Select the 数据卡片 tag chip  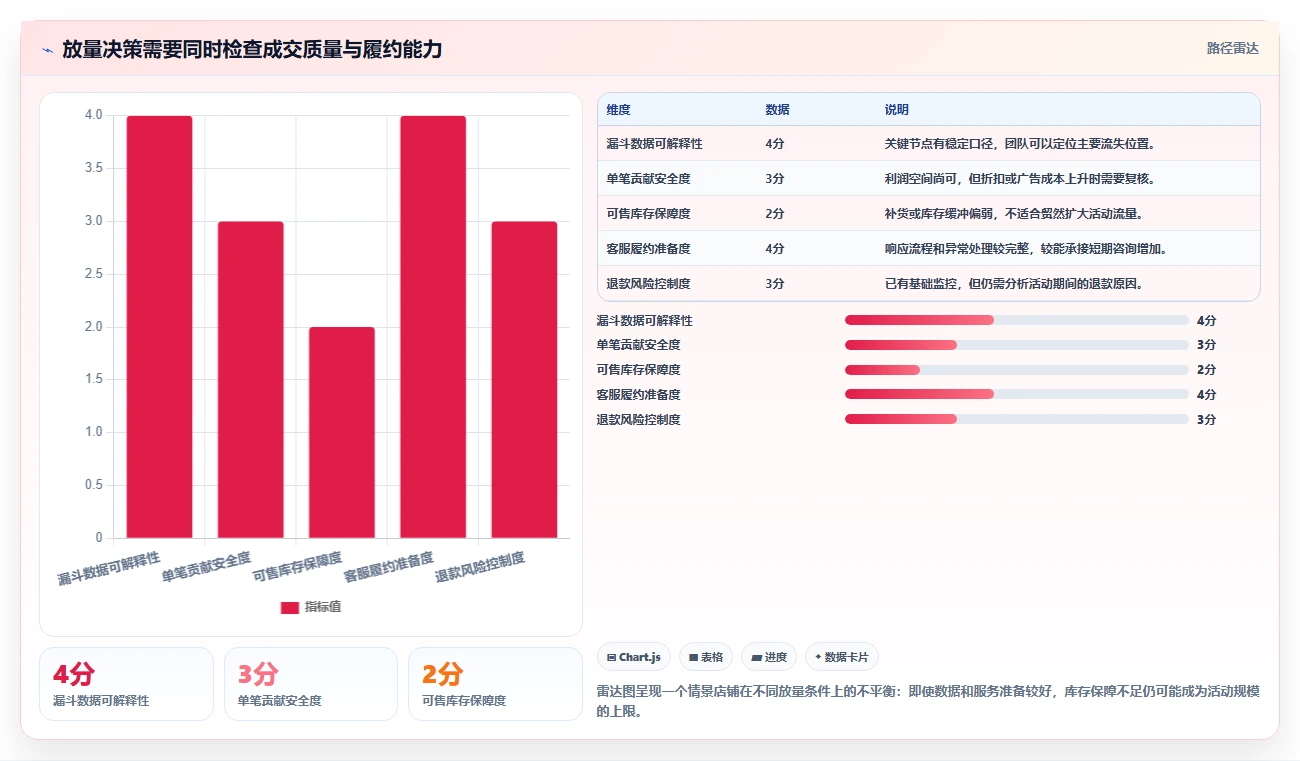coord(842,657)
